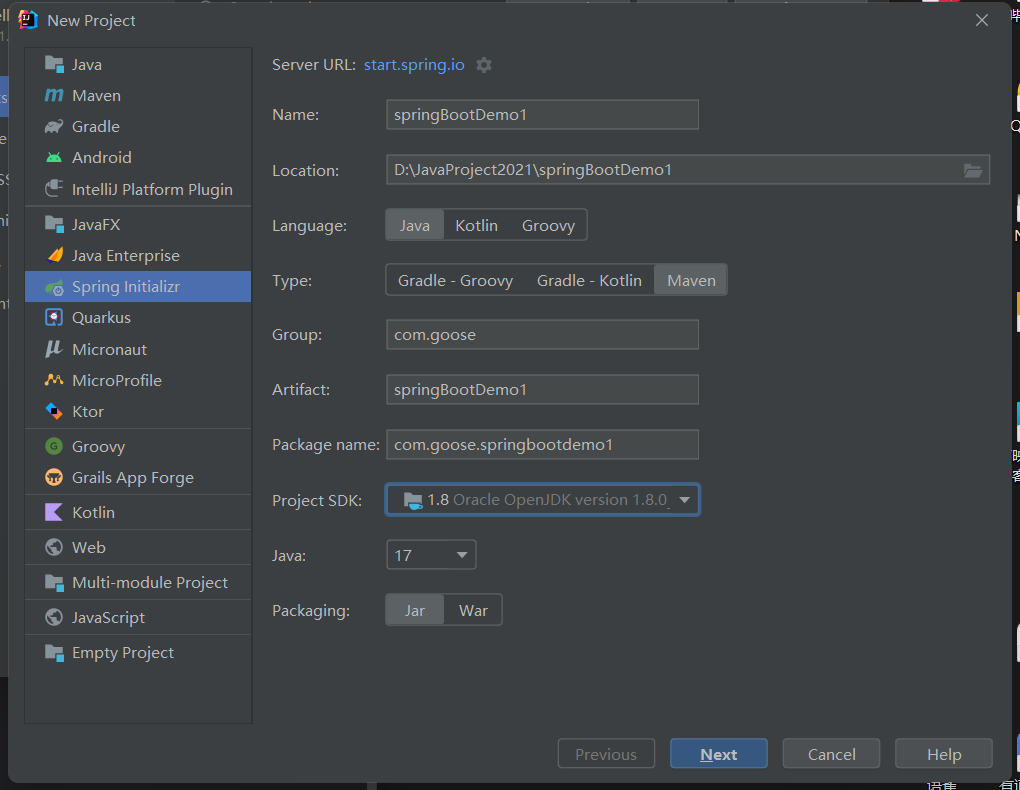Choose Gradle - Groovy project type
Image resolution: width=1020 pixels, height=790 pixels.
click(x=455, y=280)
